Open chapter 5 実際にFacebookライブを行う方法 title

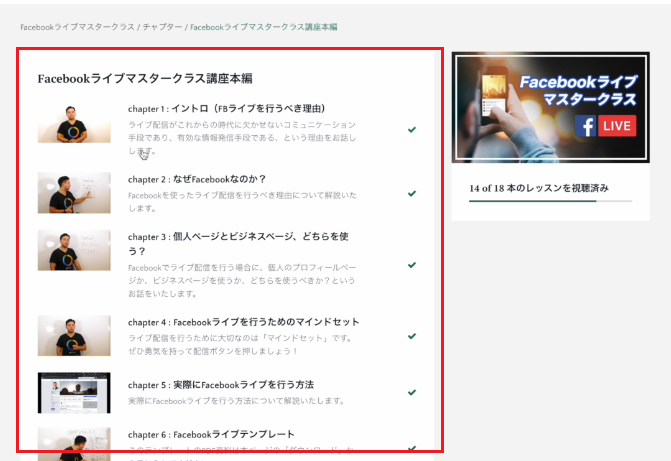221,385
